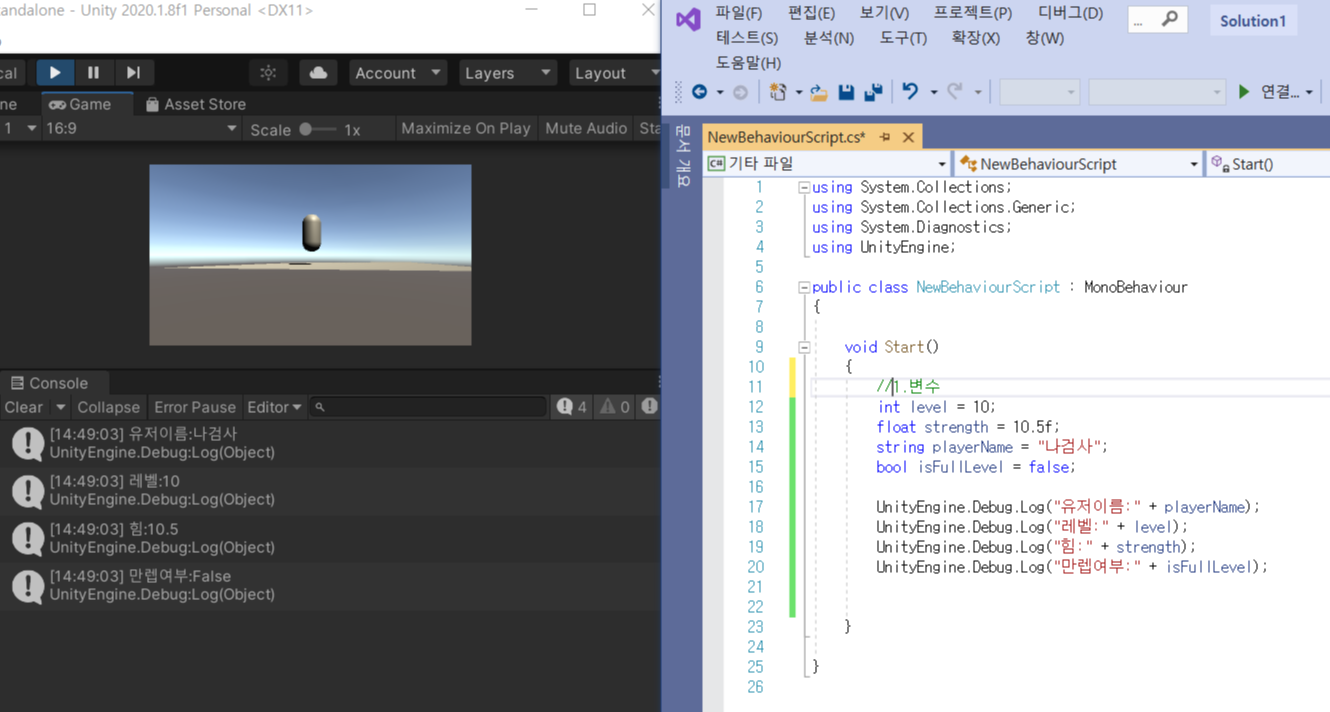Open the 테스트(S) menu

[x=747, y=38]
